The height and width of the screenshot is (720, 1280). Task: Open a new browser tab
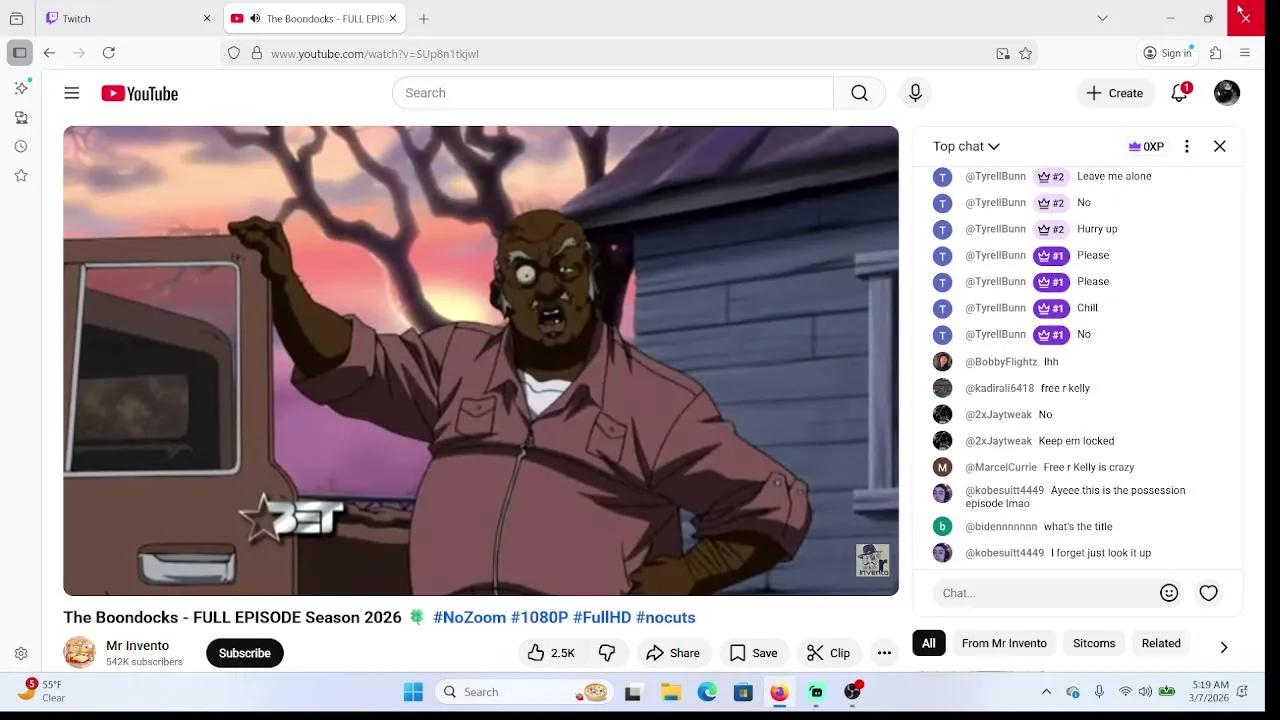pos(424,18)
